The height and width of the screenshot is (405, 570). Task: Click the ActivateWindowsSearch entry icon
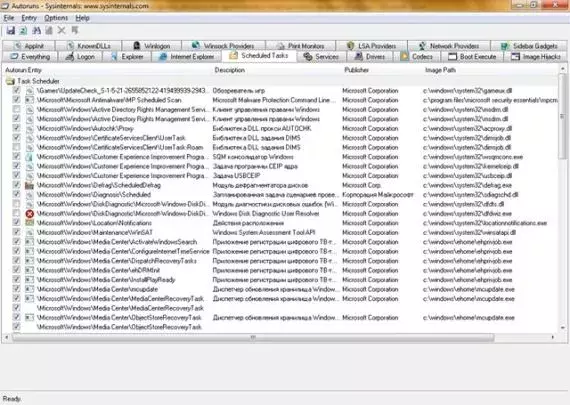click(29, 242)
